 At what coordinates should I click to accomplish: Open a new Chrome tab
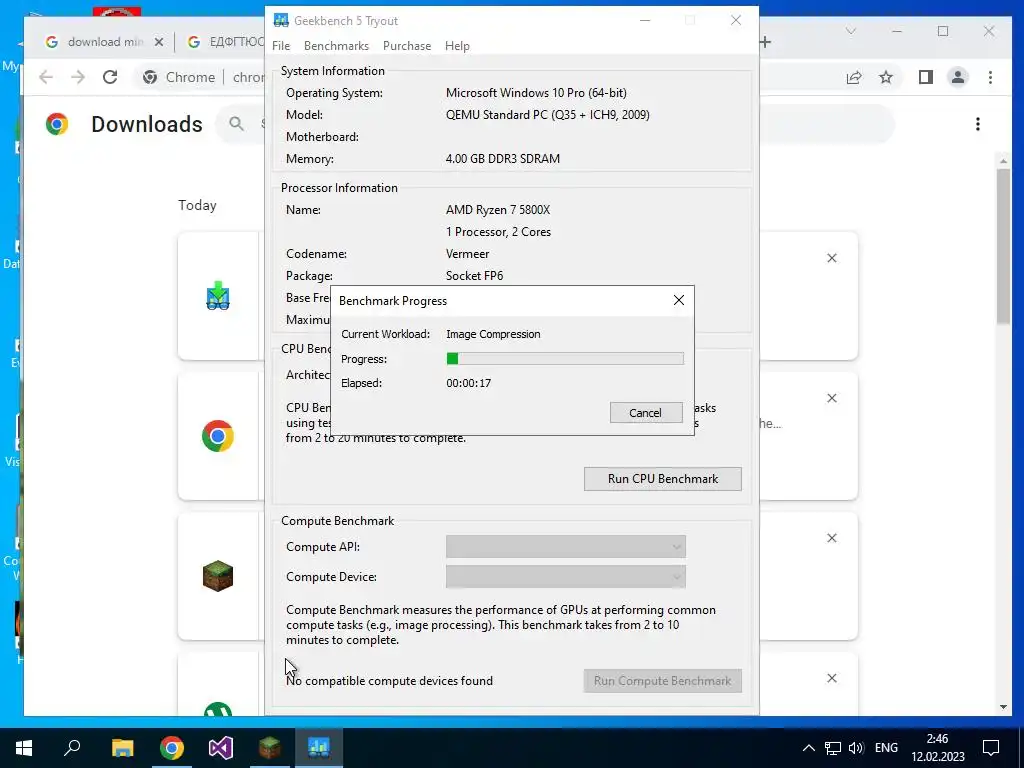(765, 42)
